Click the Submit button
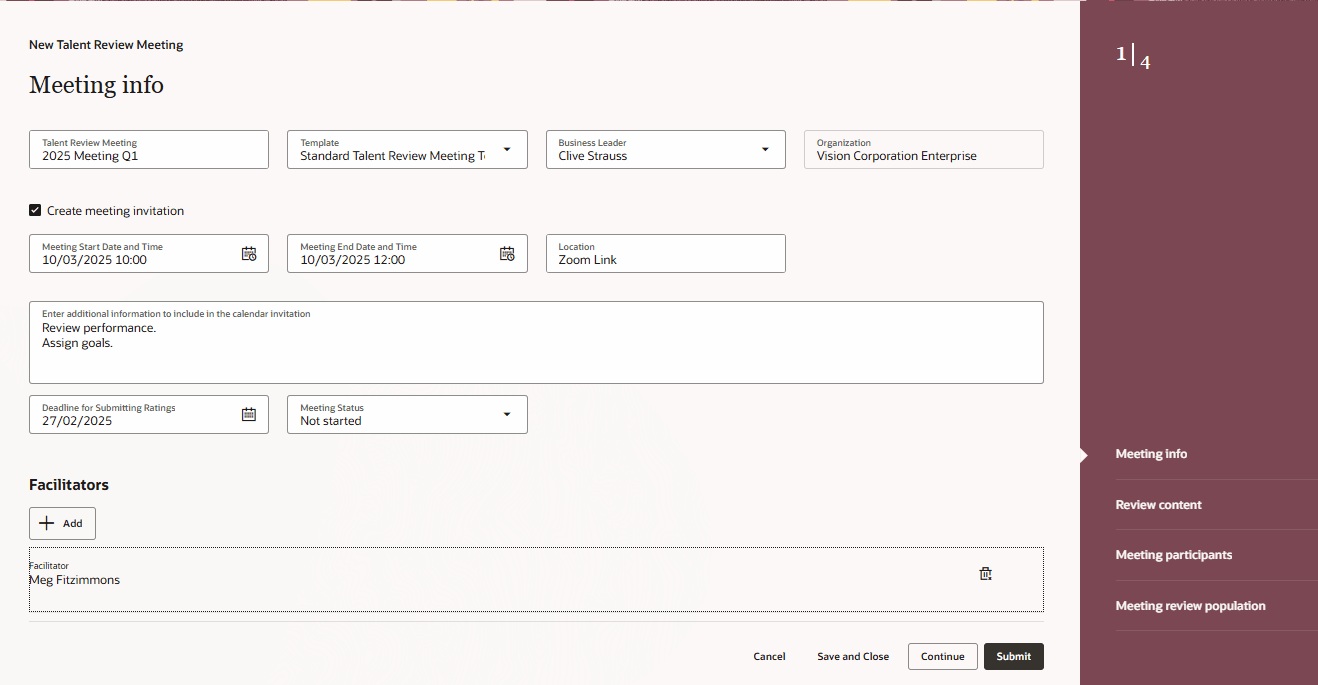Screen dimensions: 1318x685 point(1013,656)
